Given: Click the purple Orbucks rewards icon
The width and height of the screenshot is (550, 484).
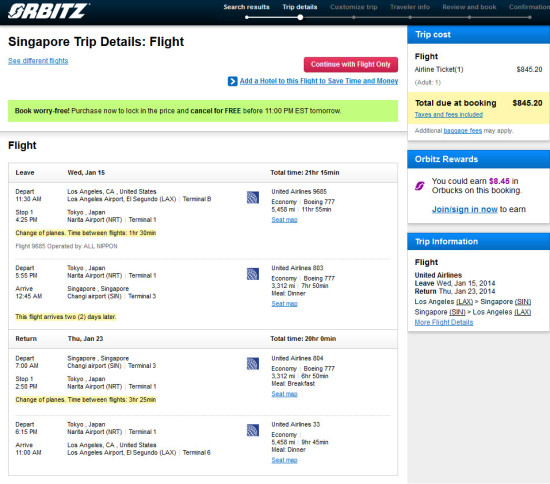Looking at the screenshot, I should [x=420, y=186].
